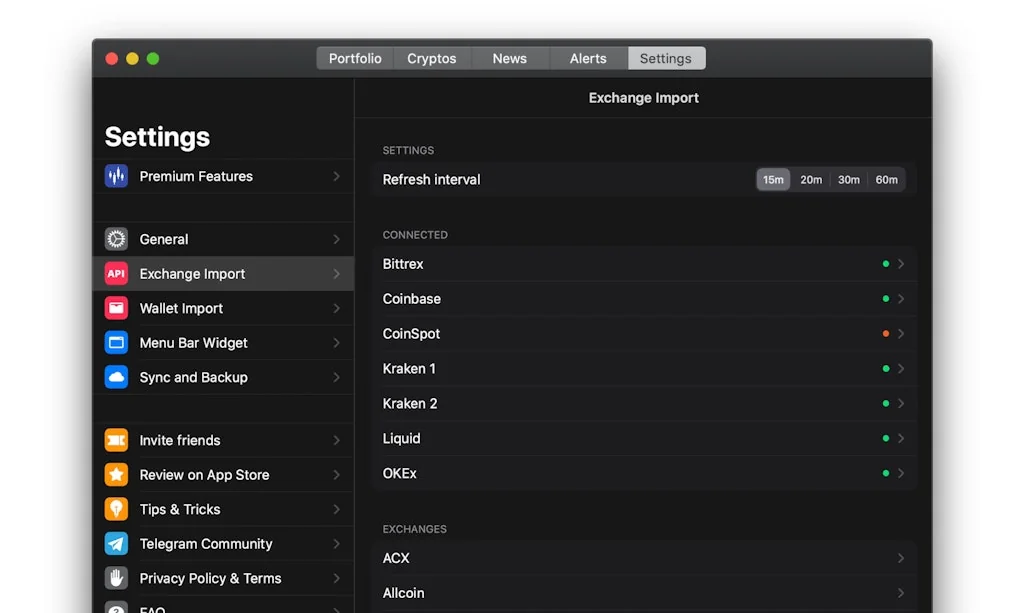The width and height of the screenshot is (1024, 613).
Task: Select the Wallet Import wallet icon
Action: click(x=116, y=308)
